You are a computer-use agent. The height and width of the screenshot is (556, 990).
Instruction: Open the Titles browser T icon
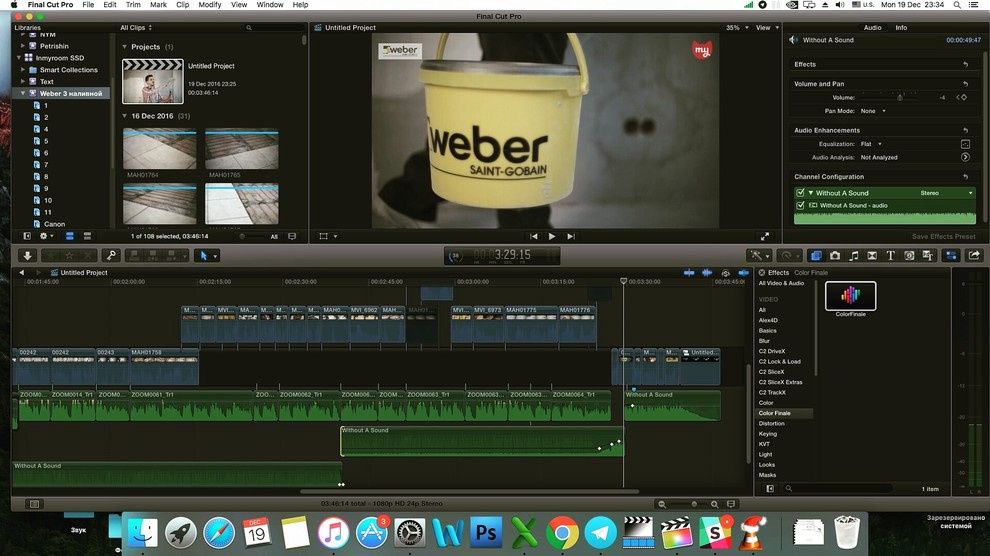pos(890,256)
